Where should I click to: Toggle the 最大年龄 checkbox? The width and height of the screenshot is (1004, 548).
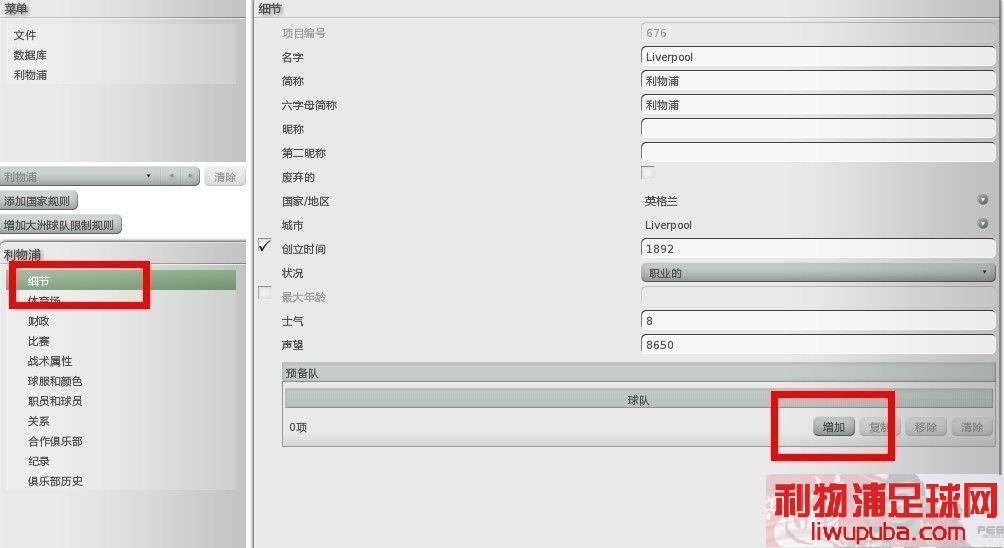tap(264, 293)
